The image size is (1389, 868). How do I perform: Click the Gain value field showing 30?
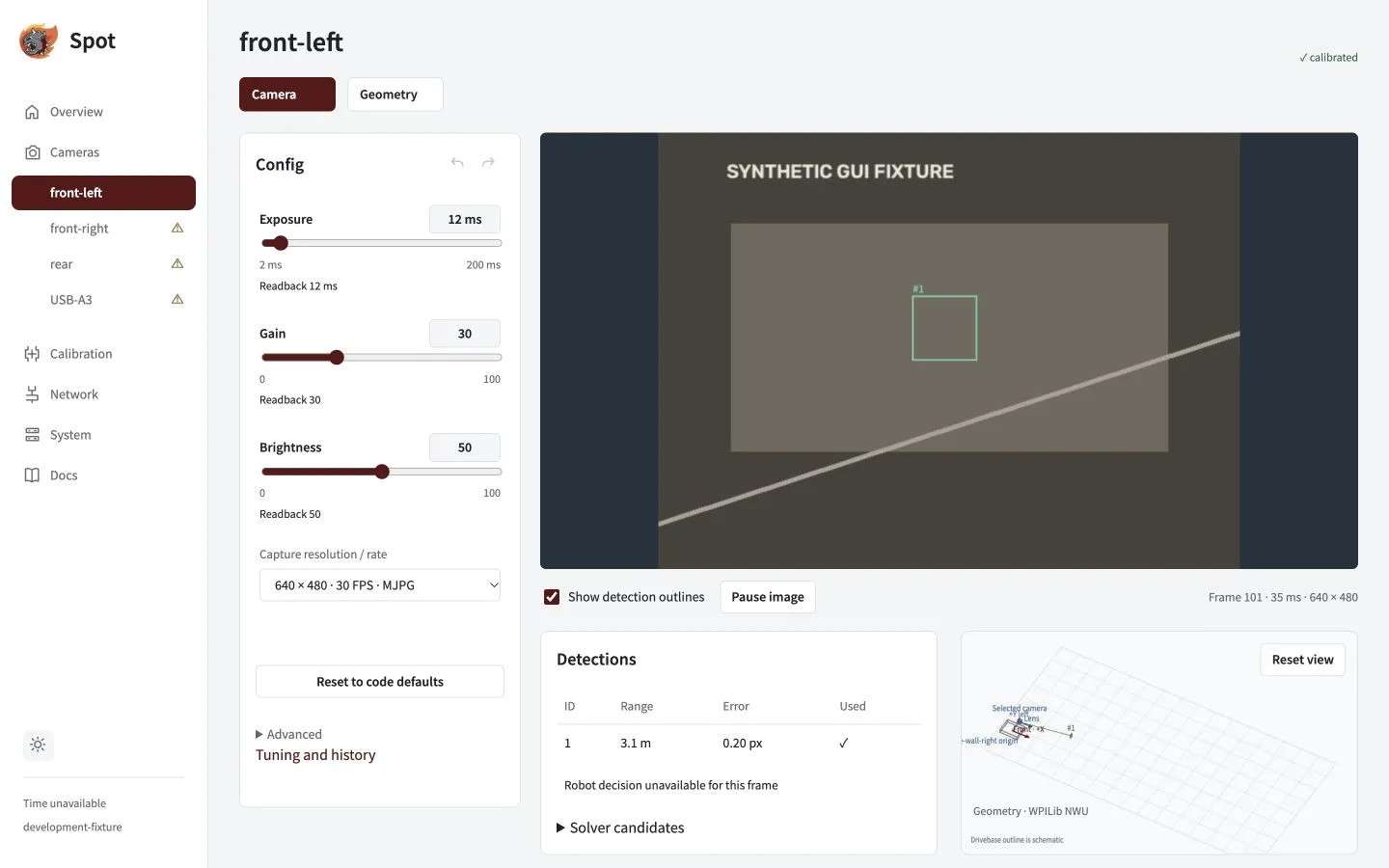(465, 334)
